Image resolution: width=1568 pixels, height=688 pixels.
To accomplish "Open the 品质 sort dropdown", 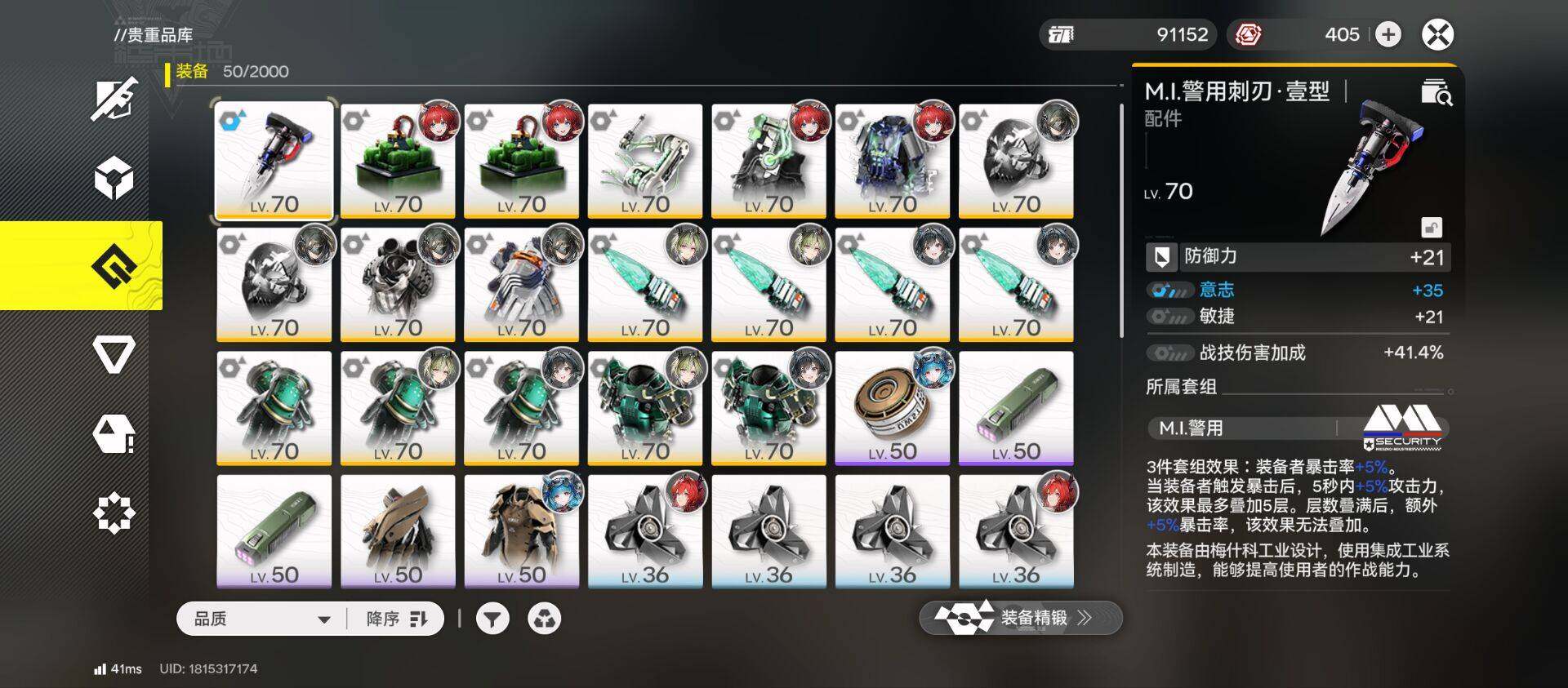I will [261, 619].
